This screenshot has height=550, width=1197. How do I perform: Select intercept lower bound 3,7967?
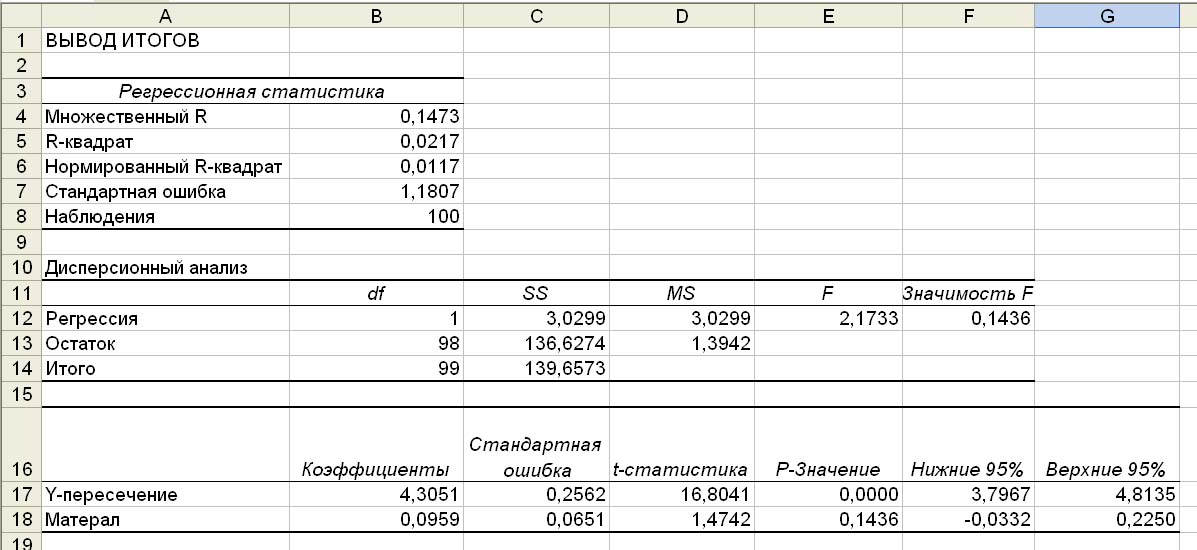pyautogui.click(x=969, y=494)
